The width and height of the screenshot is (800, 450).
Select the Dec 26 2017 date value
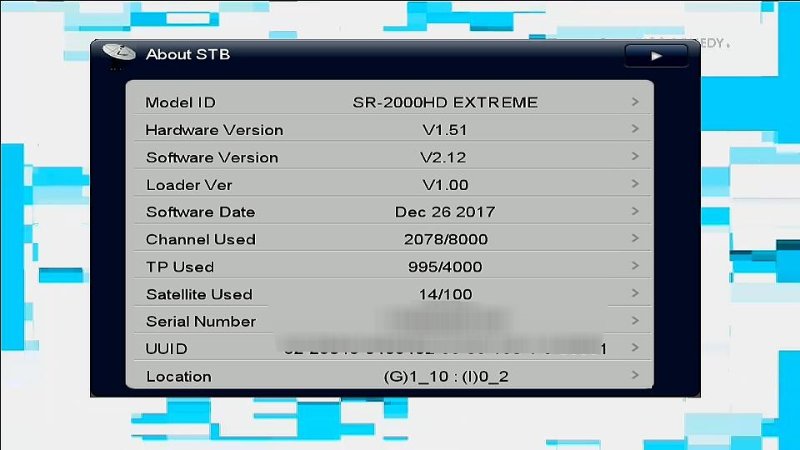tap(445, 212)
